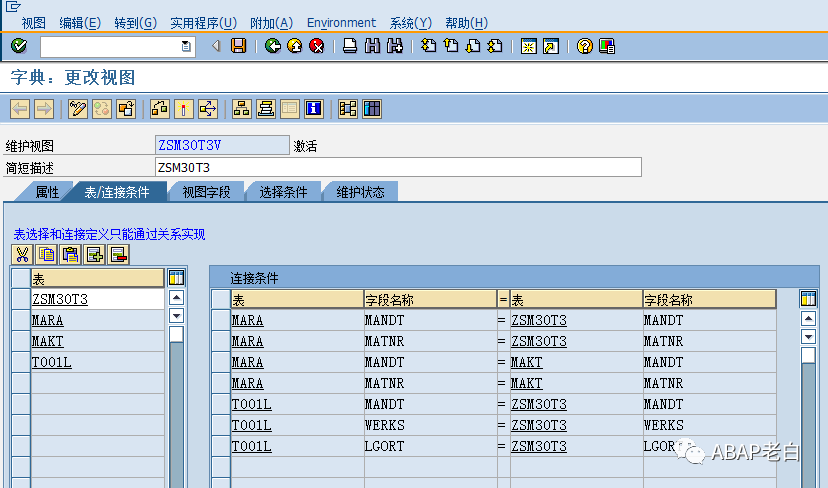Click Find Next binoculars-plus icon
The width and height of the screenshot is (828, 488).
[394, 46]
